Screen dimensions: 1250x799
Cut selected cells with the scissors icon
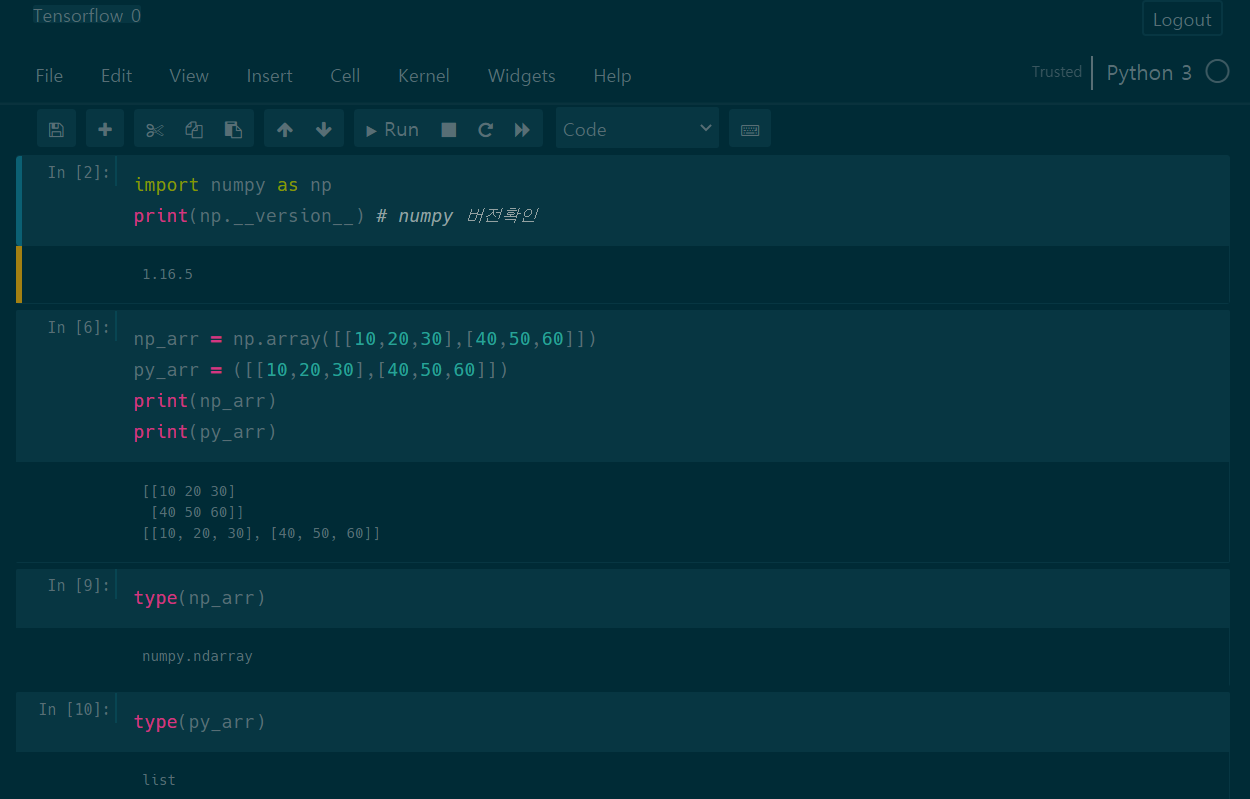154,129
